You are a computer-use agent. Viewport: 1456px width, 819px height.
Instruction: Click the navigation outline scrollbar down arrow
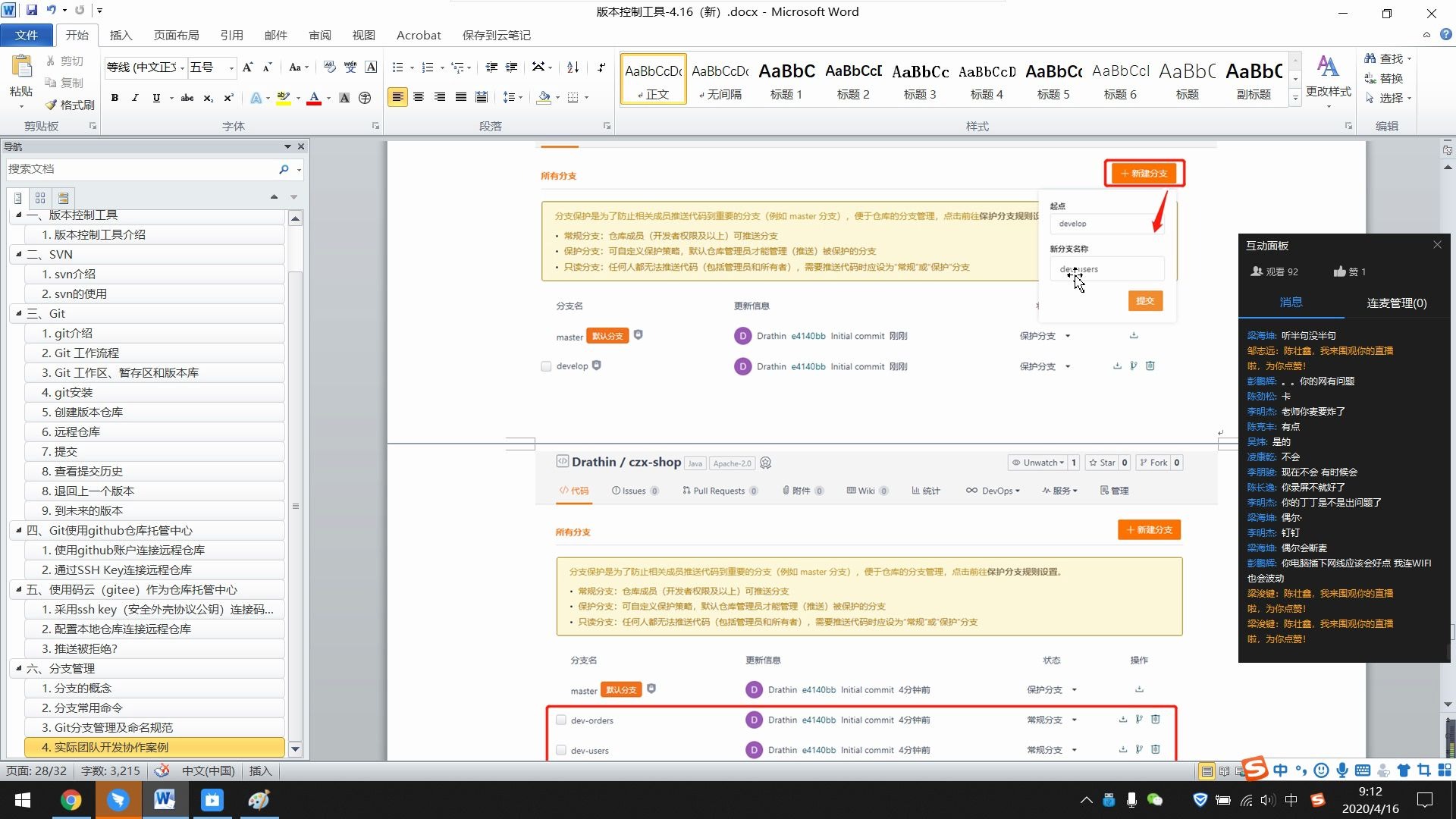pos(295,748)
